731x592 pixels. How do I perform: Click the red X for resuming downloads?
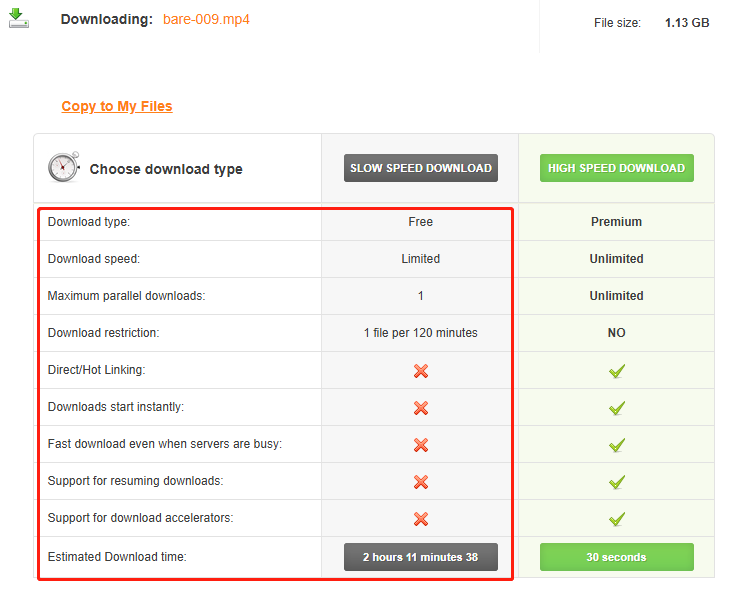coord(421,482)
